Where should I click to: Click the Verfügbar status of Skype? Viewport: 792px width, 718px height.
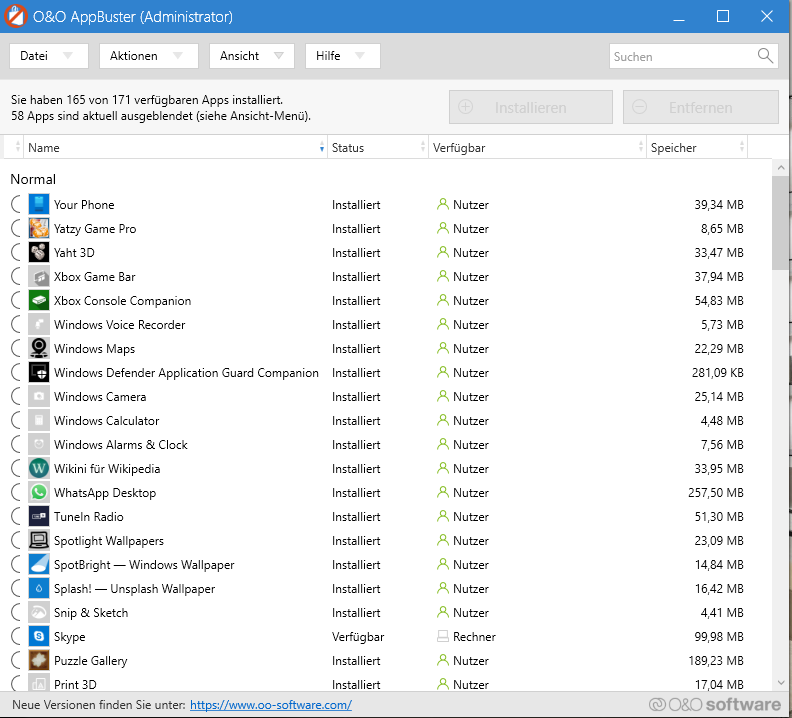(358, 637)
